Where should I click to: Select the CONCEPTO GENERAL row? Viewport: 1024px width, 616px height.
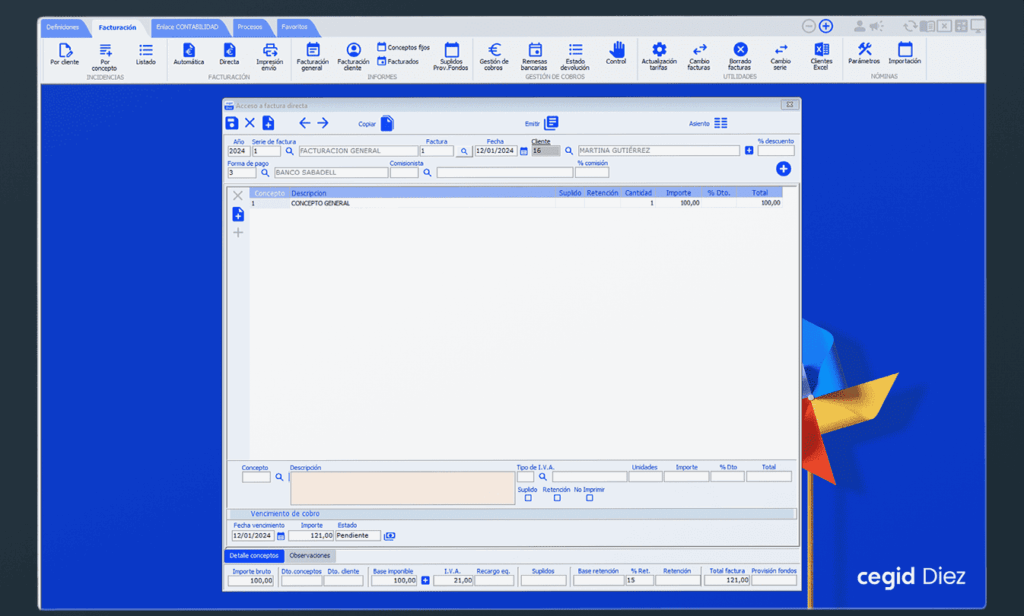point(516,203)
